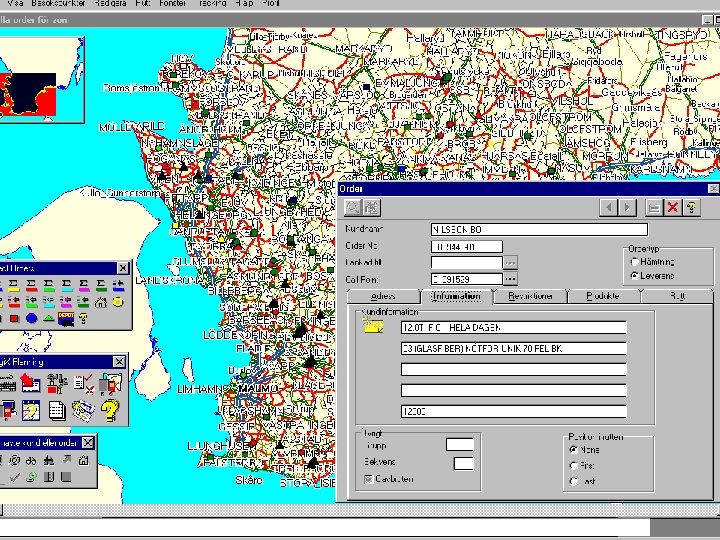Close the planning palette window
The width and height of the screenshot is (720, 540).
pos(119,362)
